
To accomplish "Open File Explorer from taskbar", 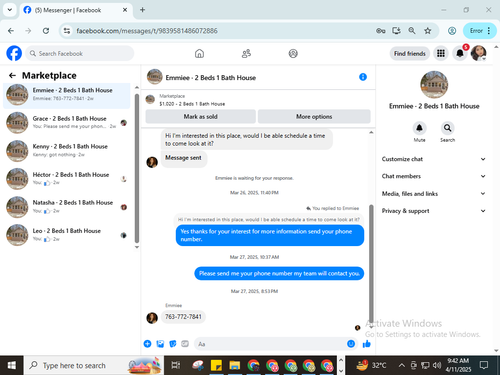I will pyautogui.click(x=234, y=365).
